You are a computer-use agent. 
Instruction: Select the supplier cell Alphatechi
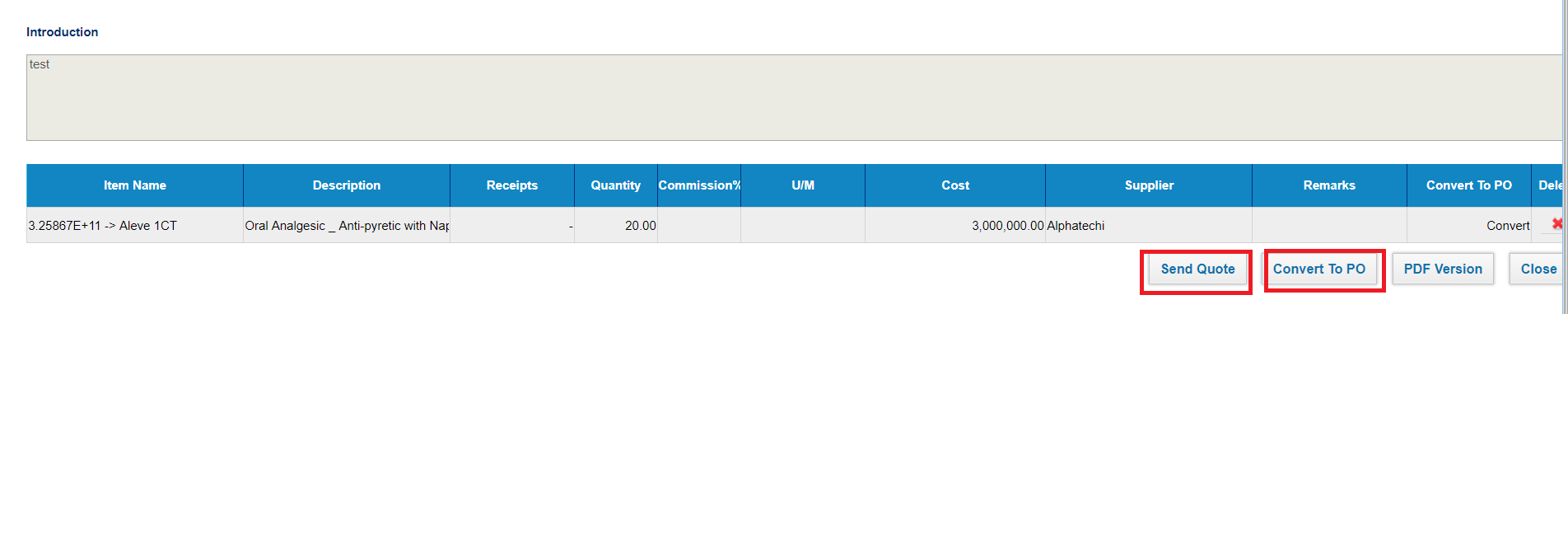click(1149, 225)
